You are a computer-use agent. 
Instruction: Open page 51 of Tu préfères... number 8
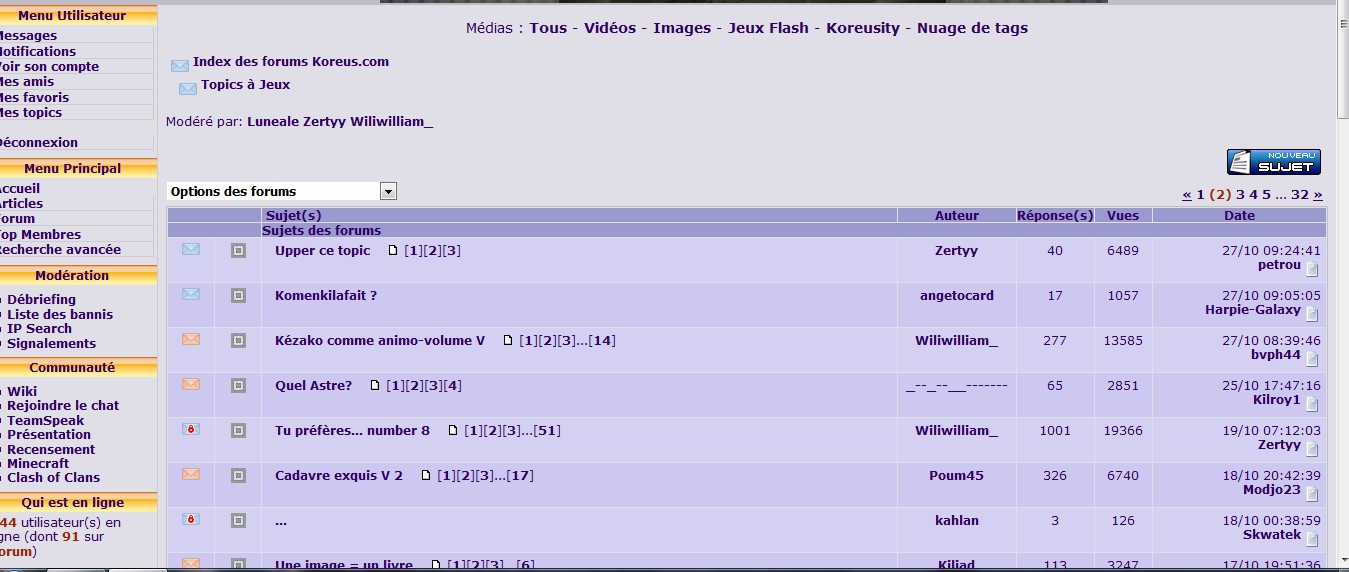[547, 431]
